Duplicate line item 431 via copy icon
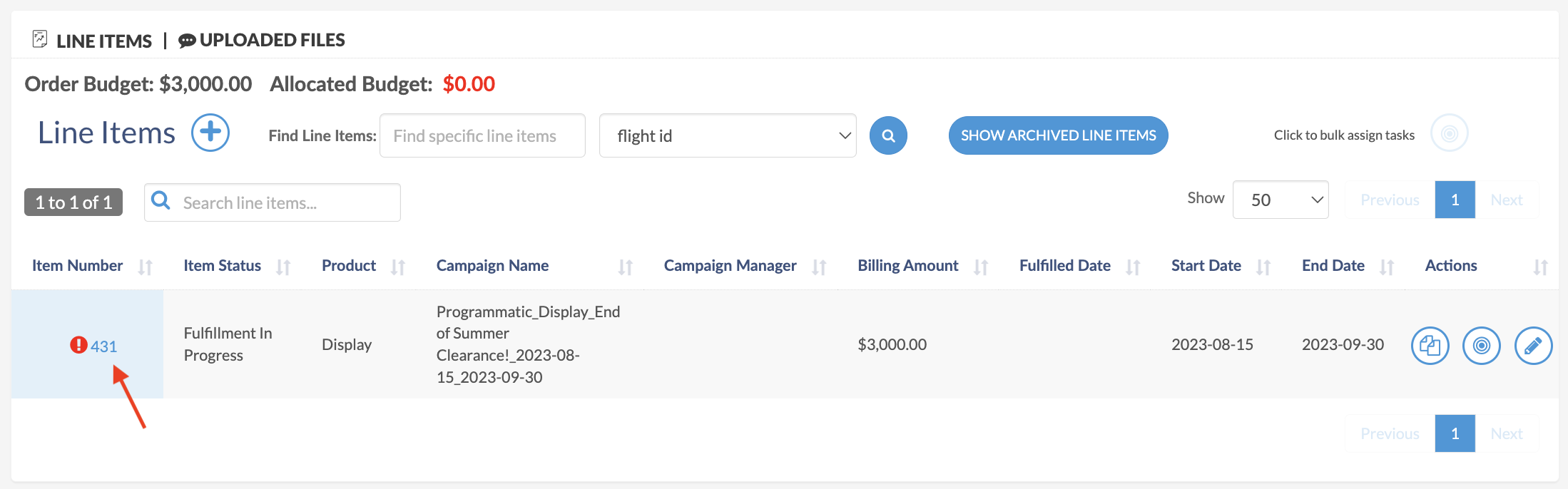The height and width of the screenshot is (489, 1568). tap(1430, 346)
